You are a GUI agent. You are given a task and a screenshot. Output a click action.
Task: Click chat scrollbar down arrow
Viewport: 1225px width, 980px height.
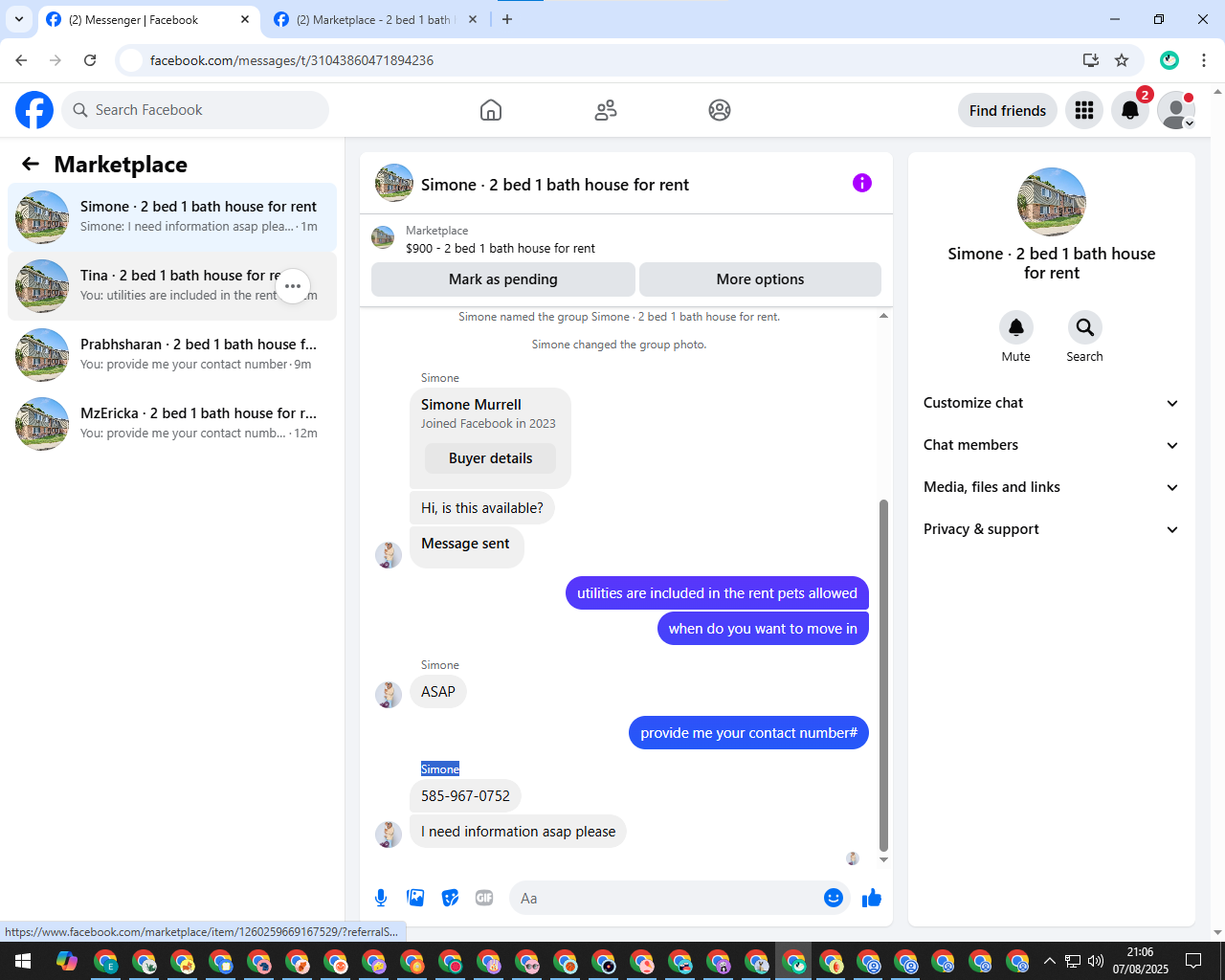[883, 859]
